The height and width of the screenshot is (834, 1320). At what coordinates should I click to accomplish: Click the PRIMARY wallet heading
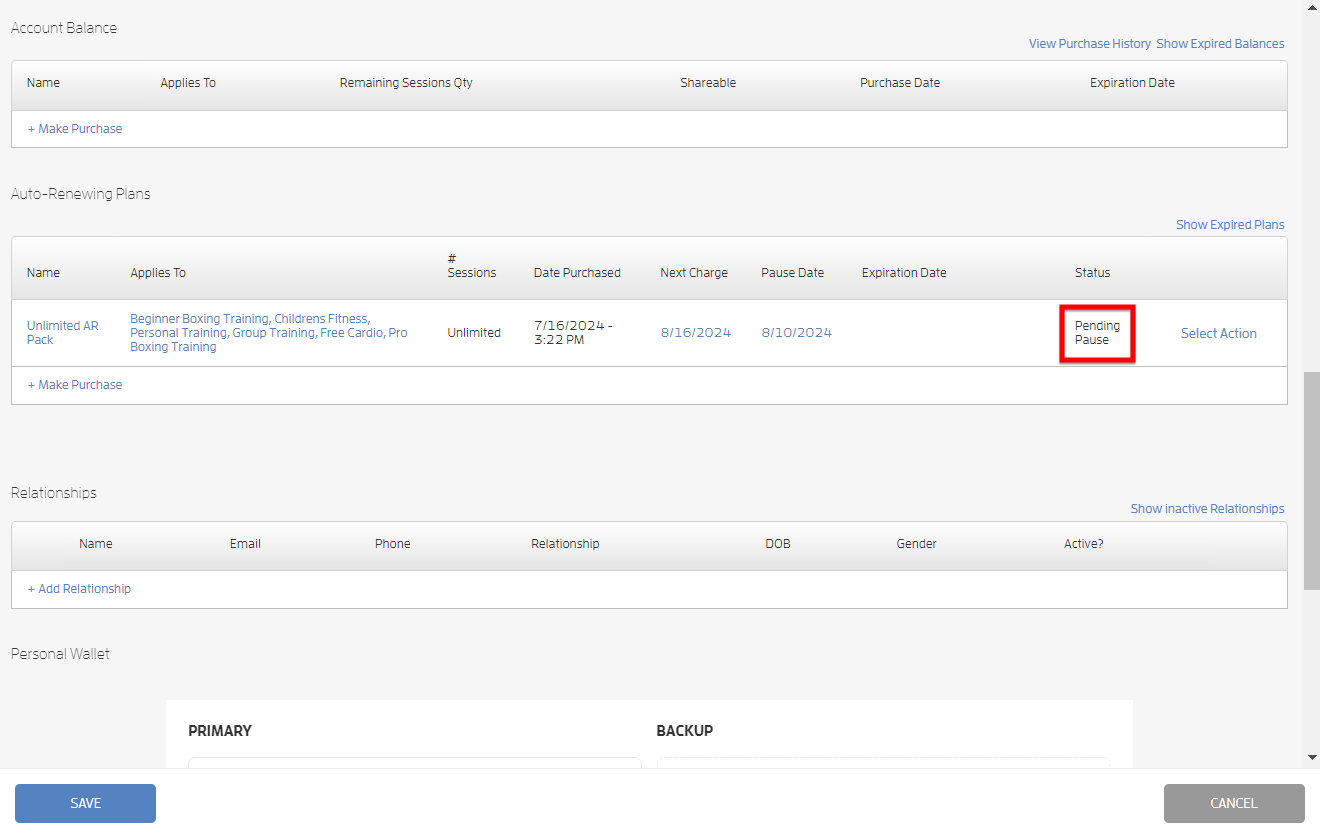coord(220,731)
